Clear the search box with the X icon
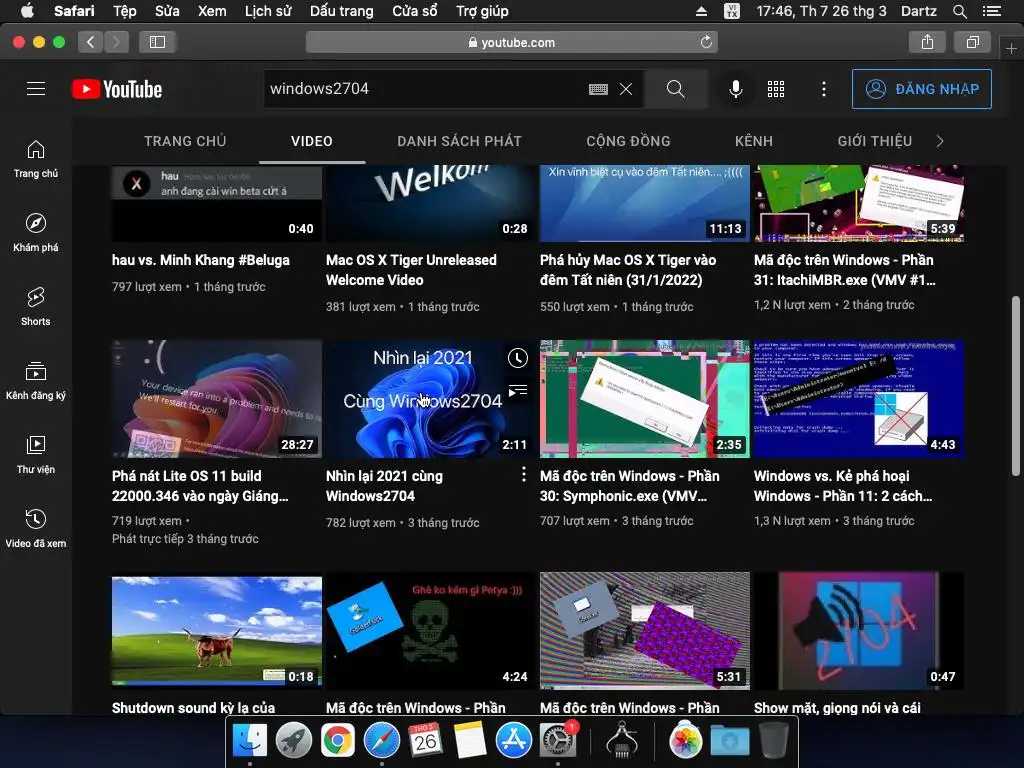Image resolution: width=1024 pixels, height=768 pixels. (626, 89)
